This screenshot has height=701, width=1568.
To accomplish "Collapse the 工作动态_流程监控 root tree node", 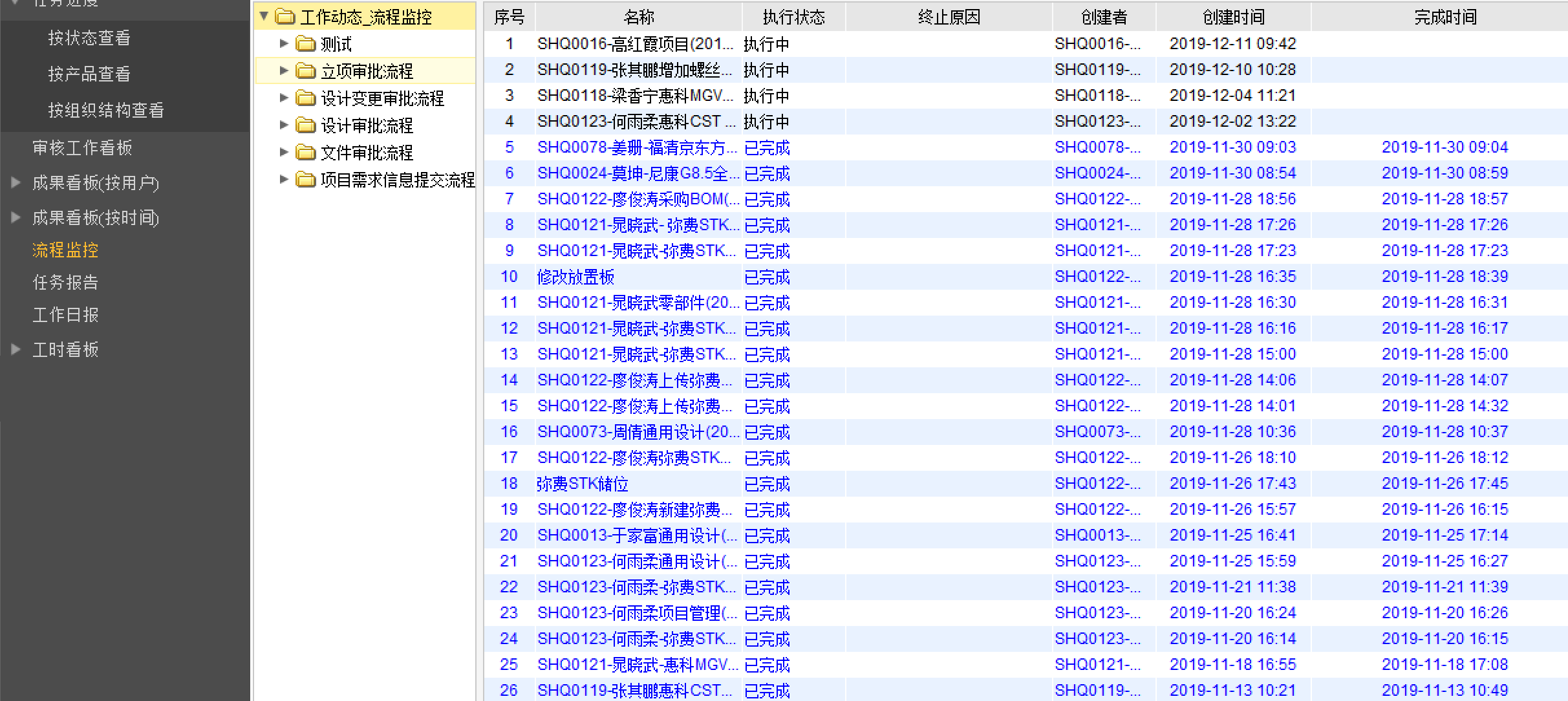I will pos(264,16).
